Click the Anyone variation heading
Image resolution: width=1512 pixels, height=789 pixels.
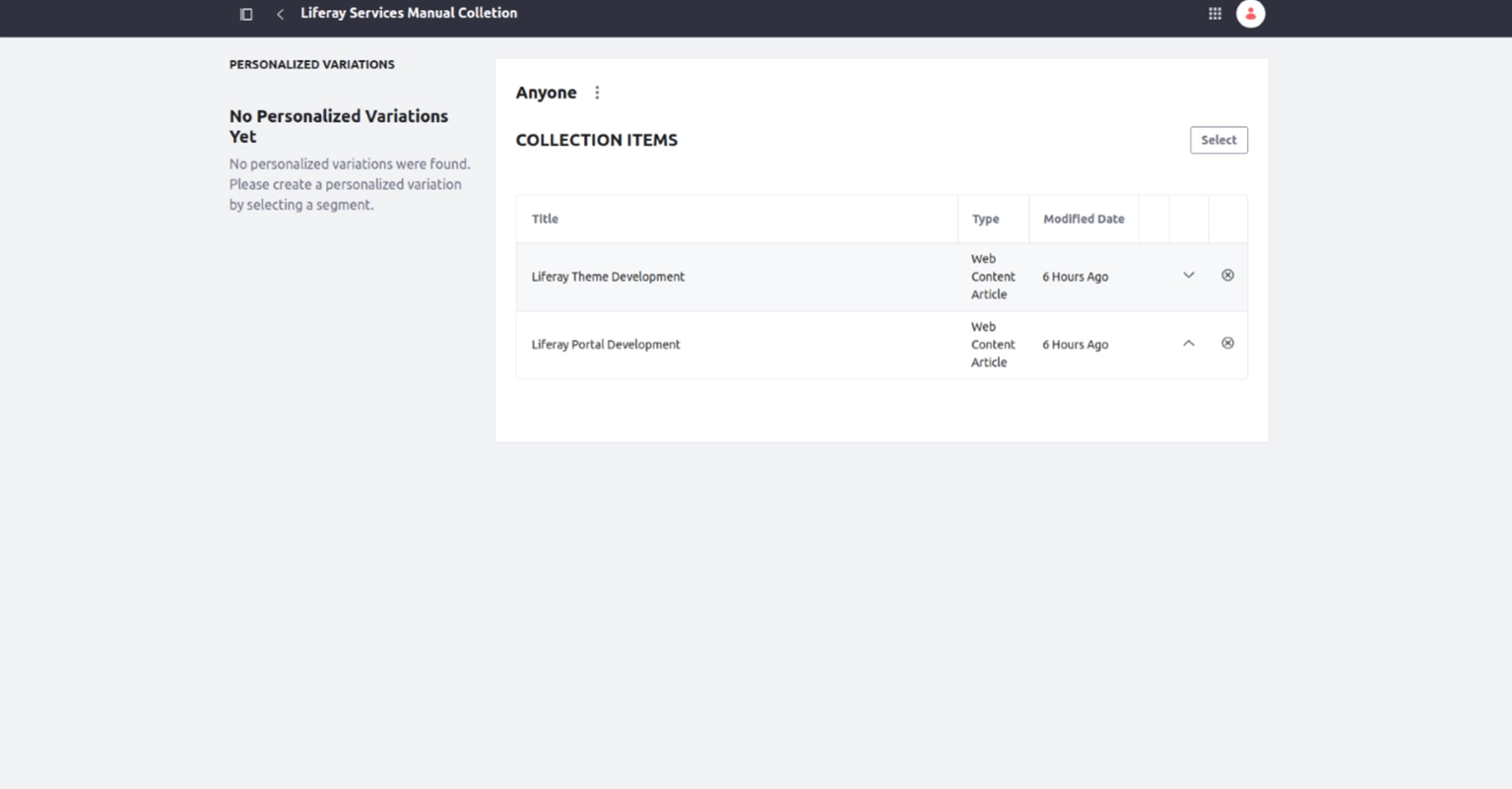coord(546,93)
